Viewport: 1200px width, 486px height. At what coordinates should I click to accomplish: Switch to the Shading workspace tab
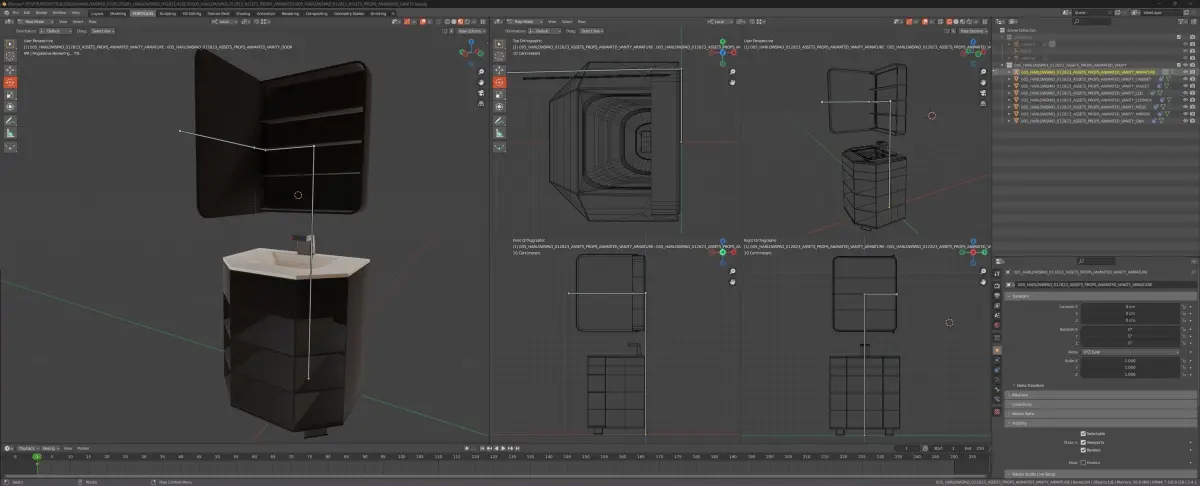242,13
